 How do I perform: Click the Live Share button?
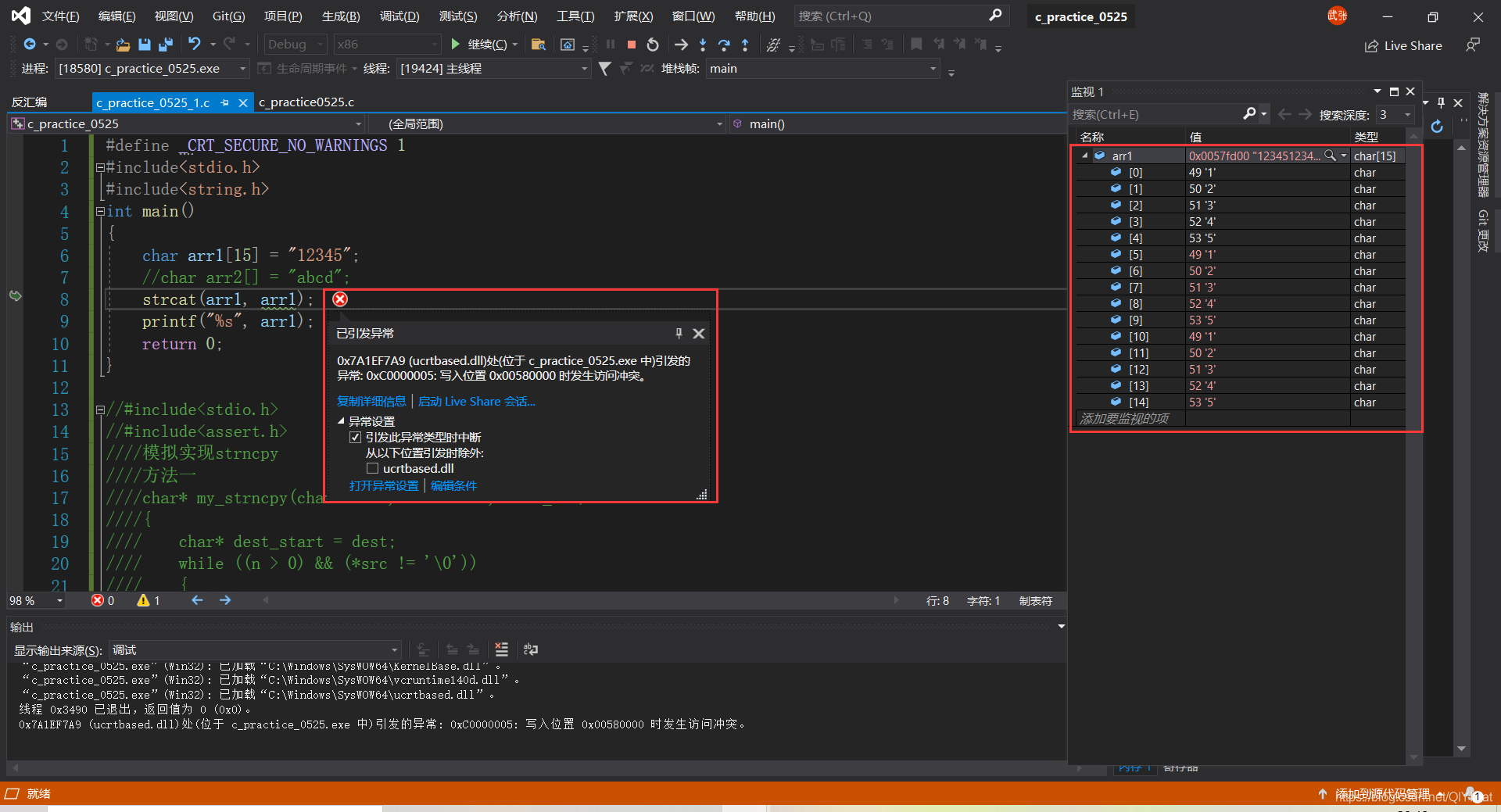[1404, 45]
